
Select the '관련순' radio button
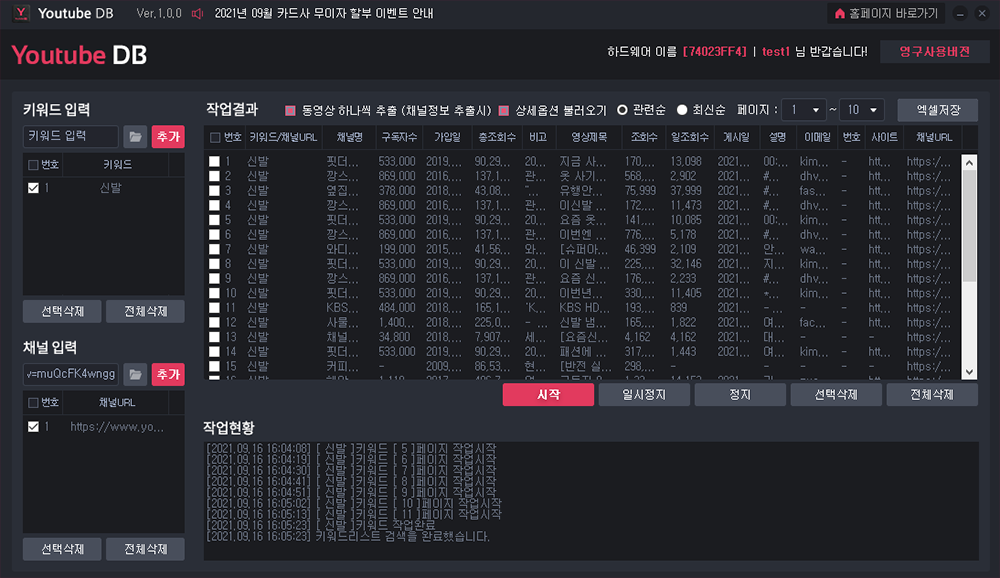[622, 110]
